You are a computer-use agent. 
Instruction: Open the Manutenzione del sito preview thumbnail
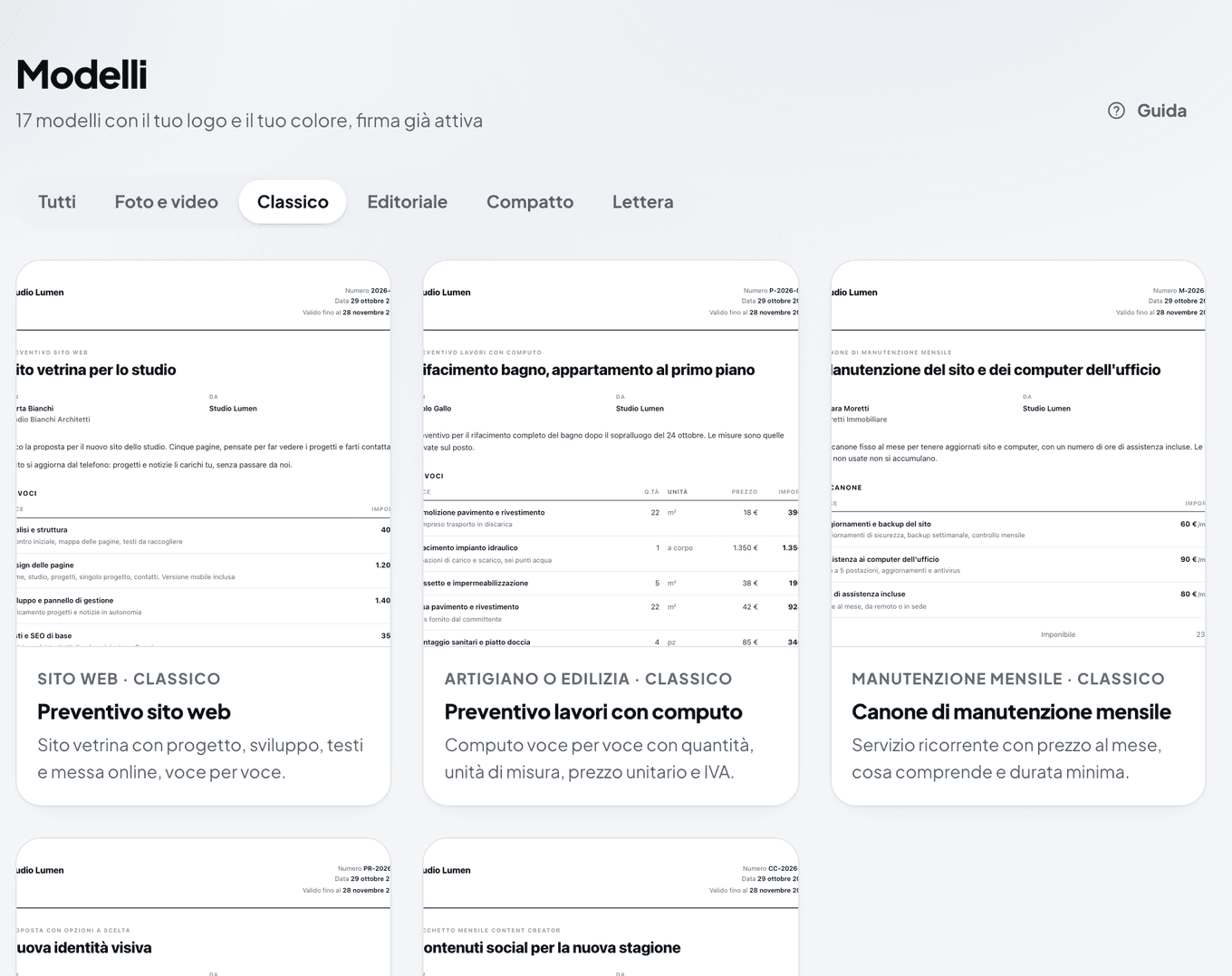point(1018,454)
